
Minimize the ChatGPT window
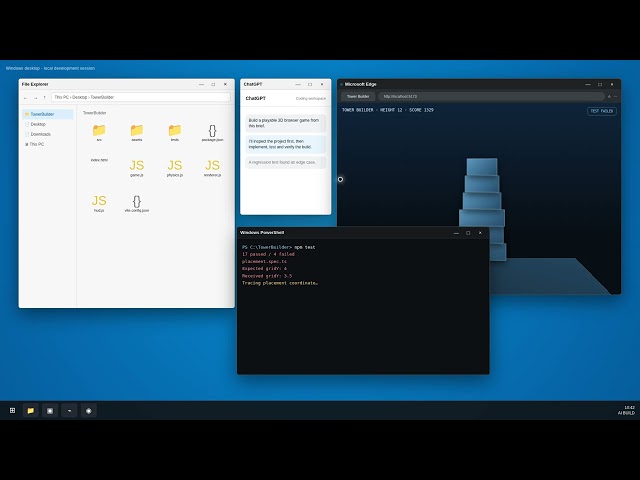[298, 84]
